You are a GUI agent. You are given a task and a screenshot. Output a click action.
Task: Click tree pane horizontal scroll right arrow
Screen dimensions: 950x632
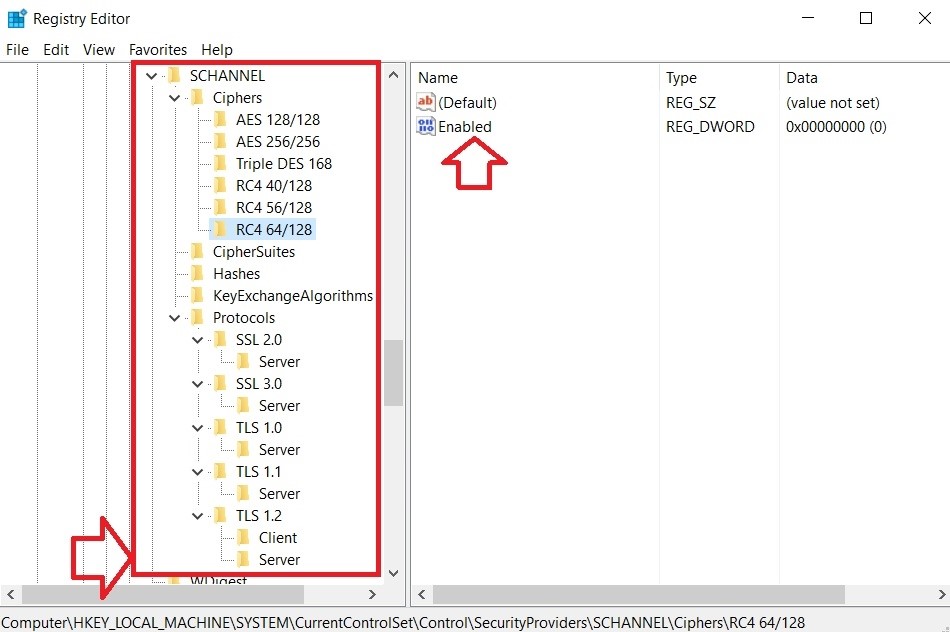pos(373,594)
